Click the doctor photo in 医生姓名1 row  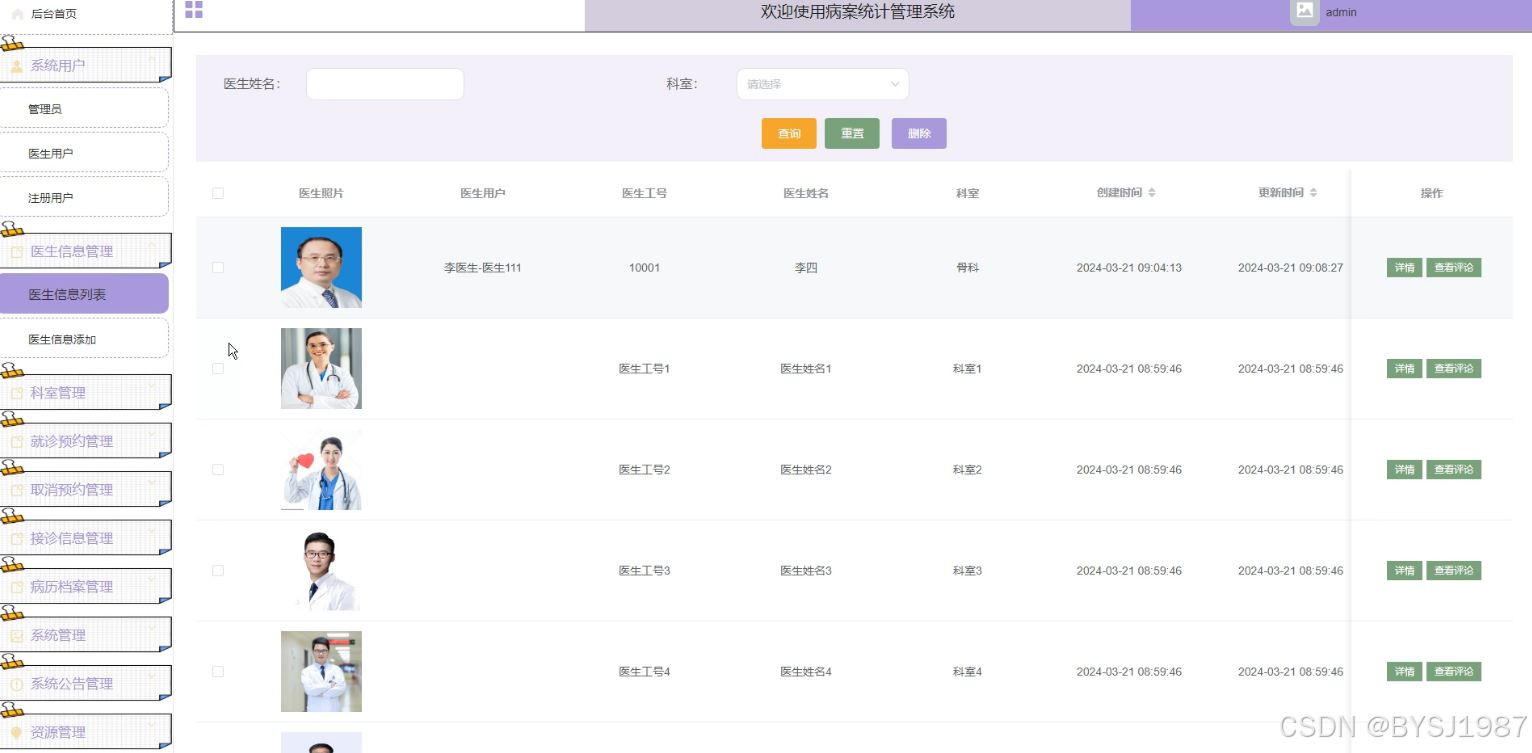tap(321, 368)
